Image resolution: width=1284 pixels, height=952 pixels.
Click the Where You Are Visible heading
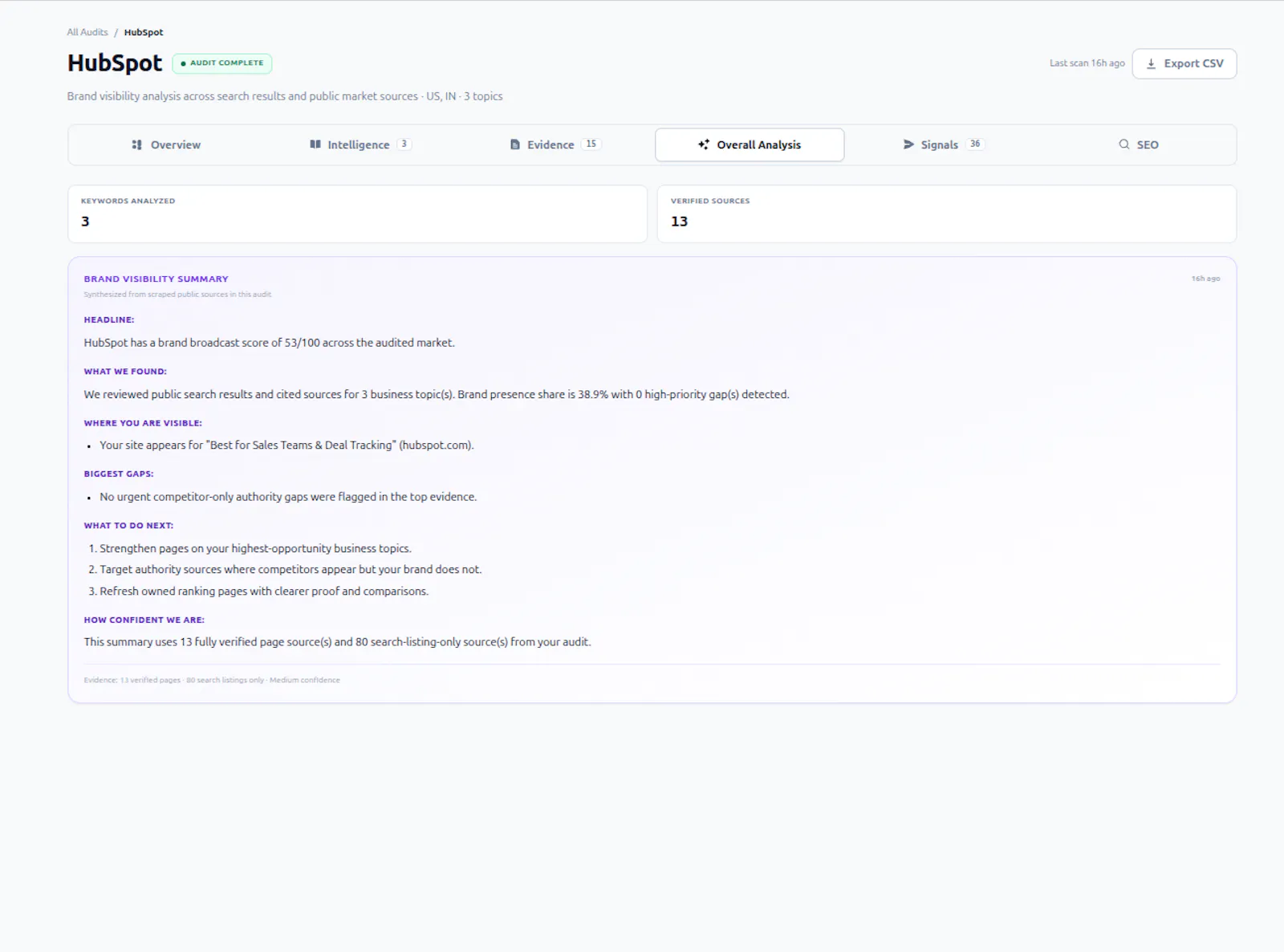tap(143, 423)
